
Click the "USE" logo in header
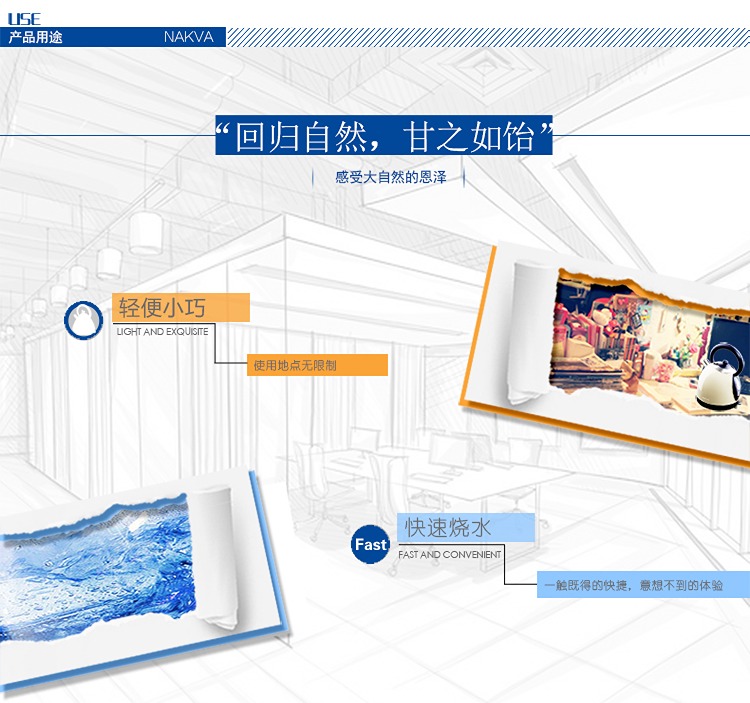pyautogui.click(x=24, y=19)
